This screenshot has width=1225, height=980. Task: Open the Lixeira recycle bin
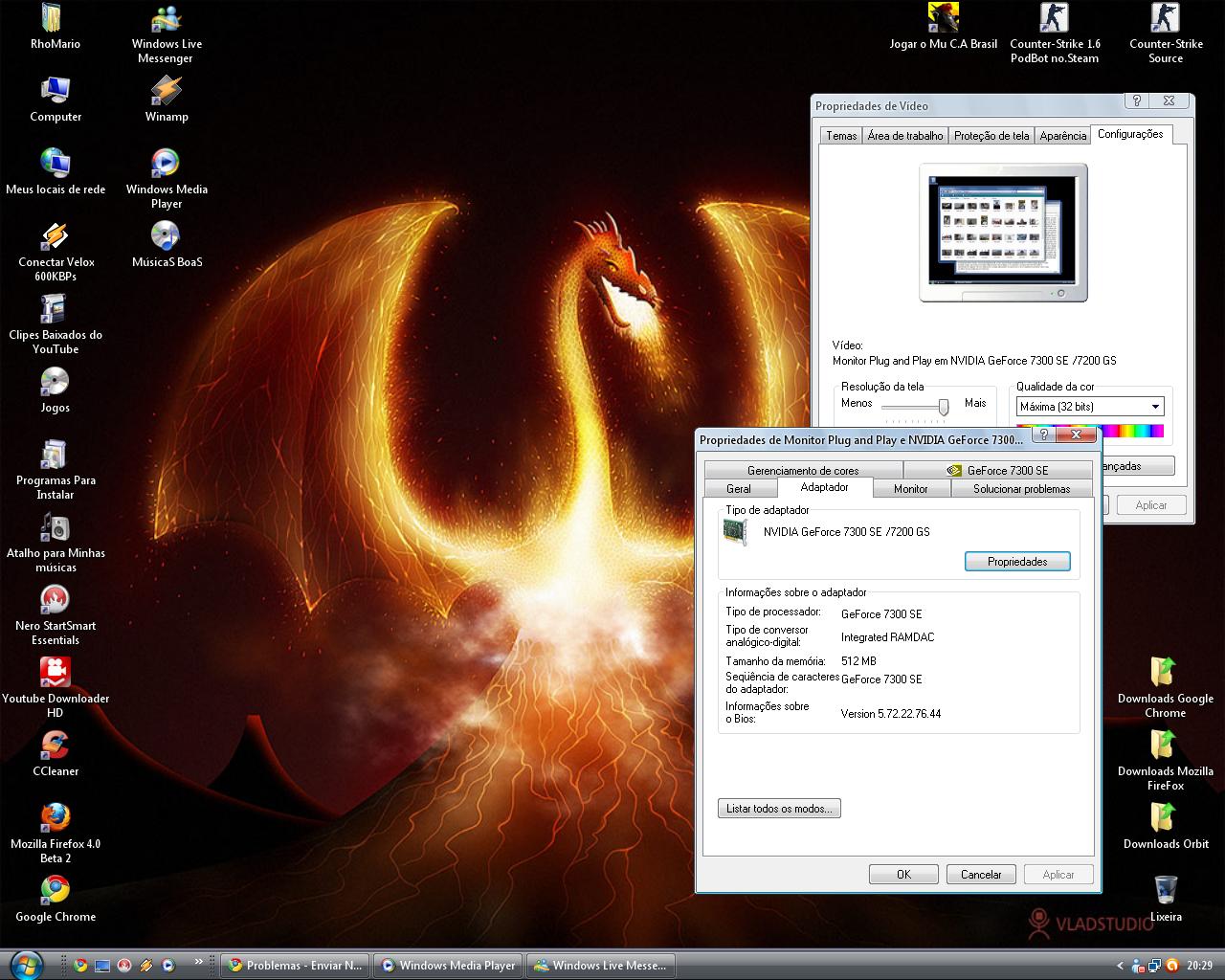coord(1165,890)
